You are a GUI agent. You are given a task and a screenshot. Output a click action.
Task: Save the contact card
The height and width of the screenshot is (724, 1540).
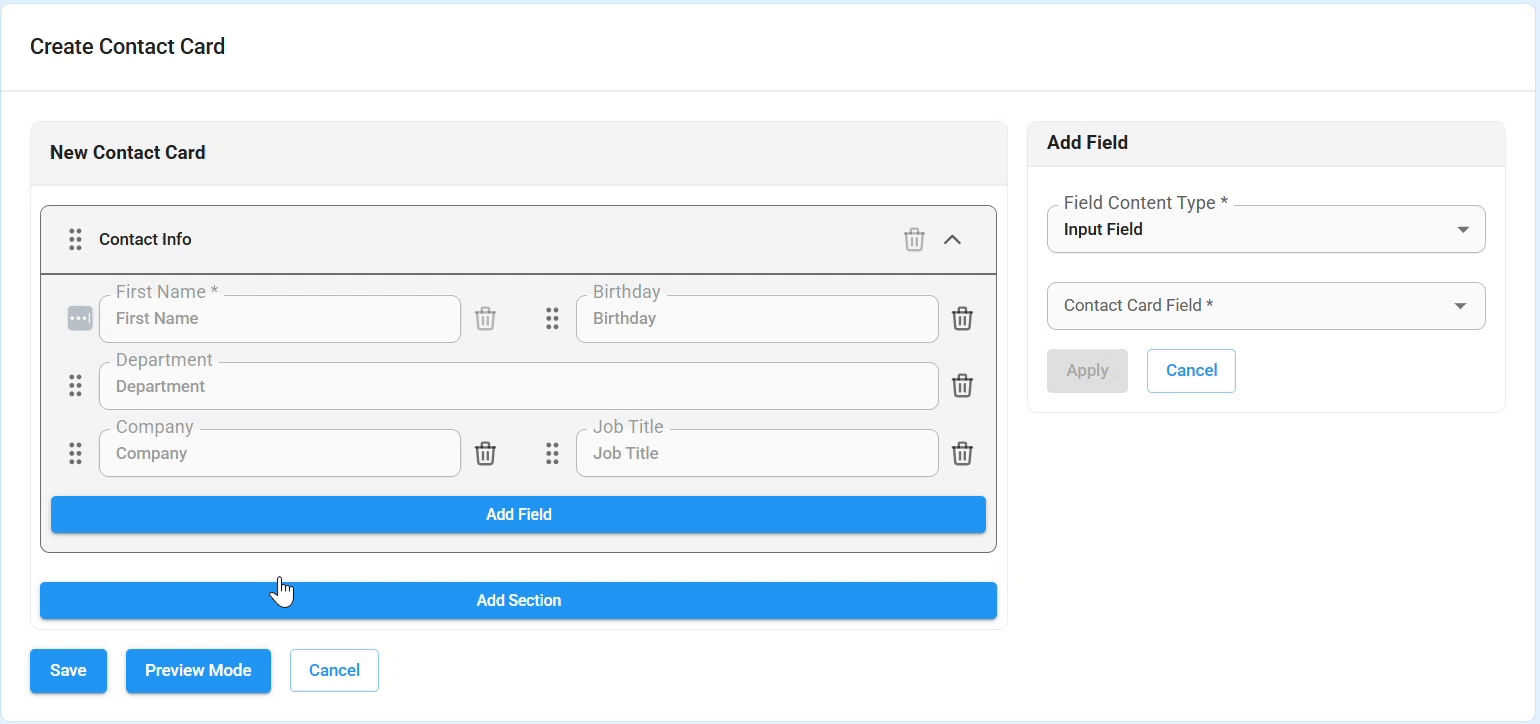tap(68, 670)
